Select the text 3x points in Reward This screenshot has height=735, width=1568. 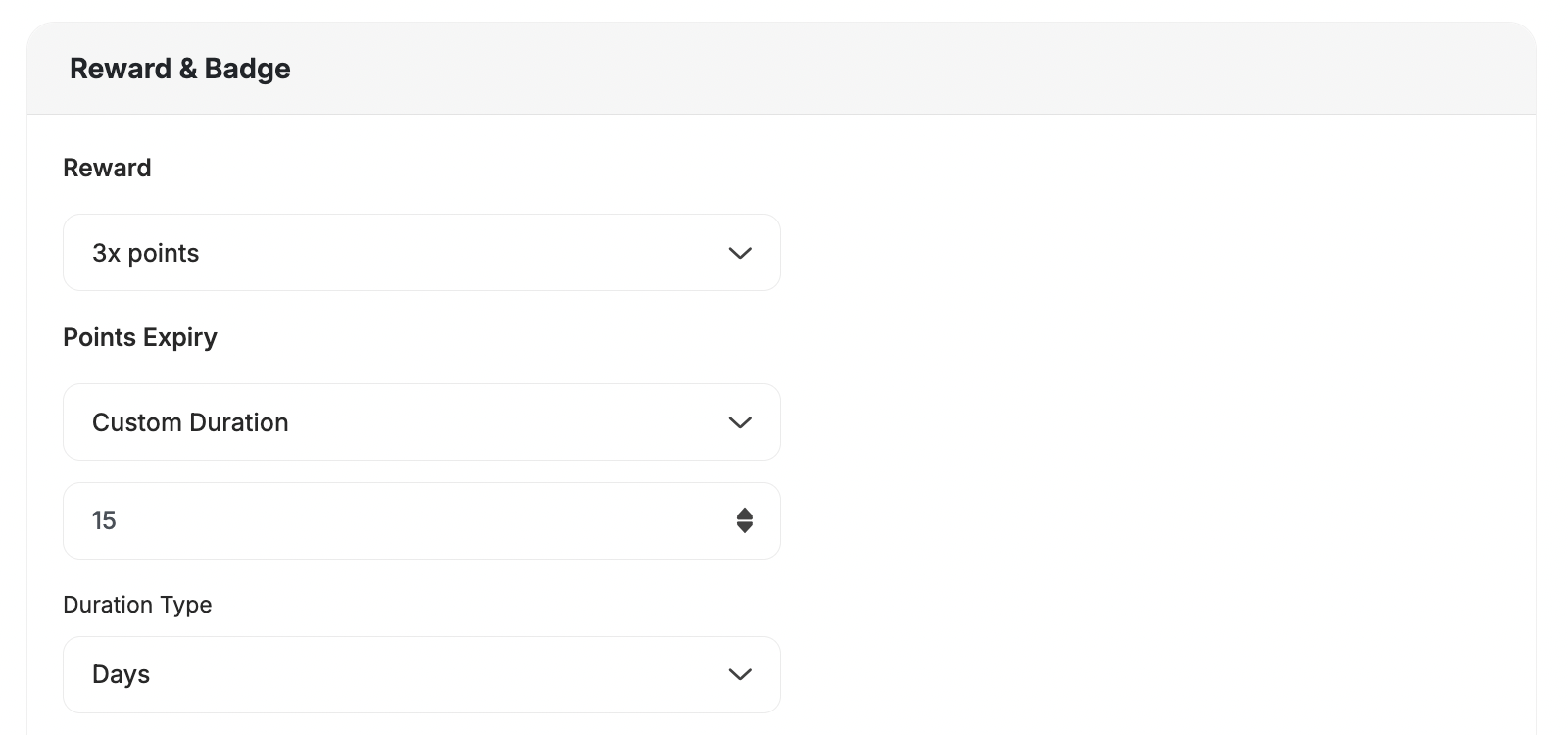click(145, 253)
